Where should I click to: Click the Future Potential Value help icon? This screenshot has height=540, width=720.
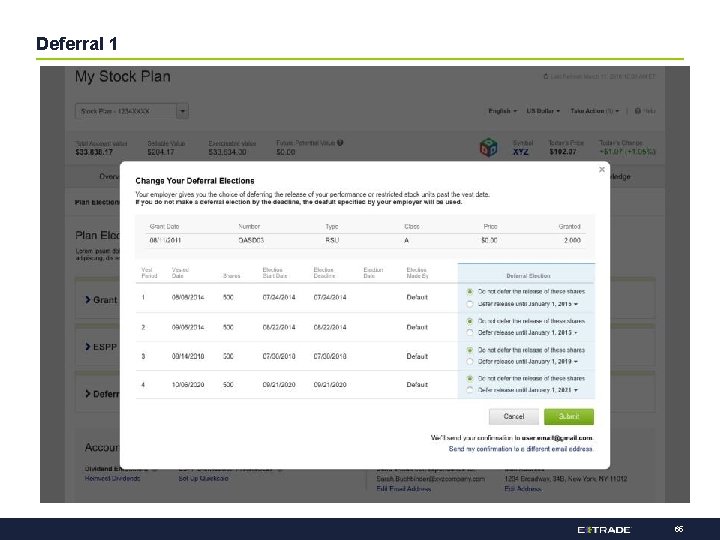coord(340,143)
